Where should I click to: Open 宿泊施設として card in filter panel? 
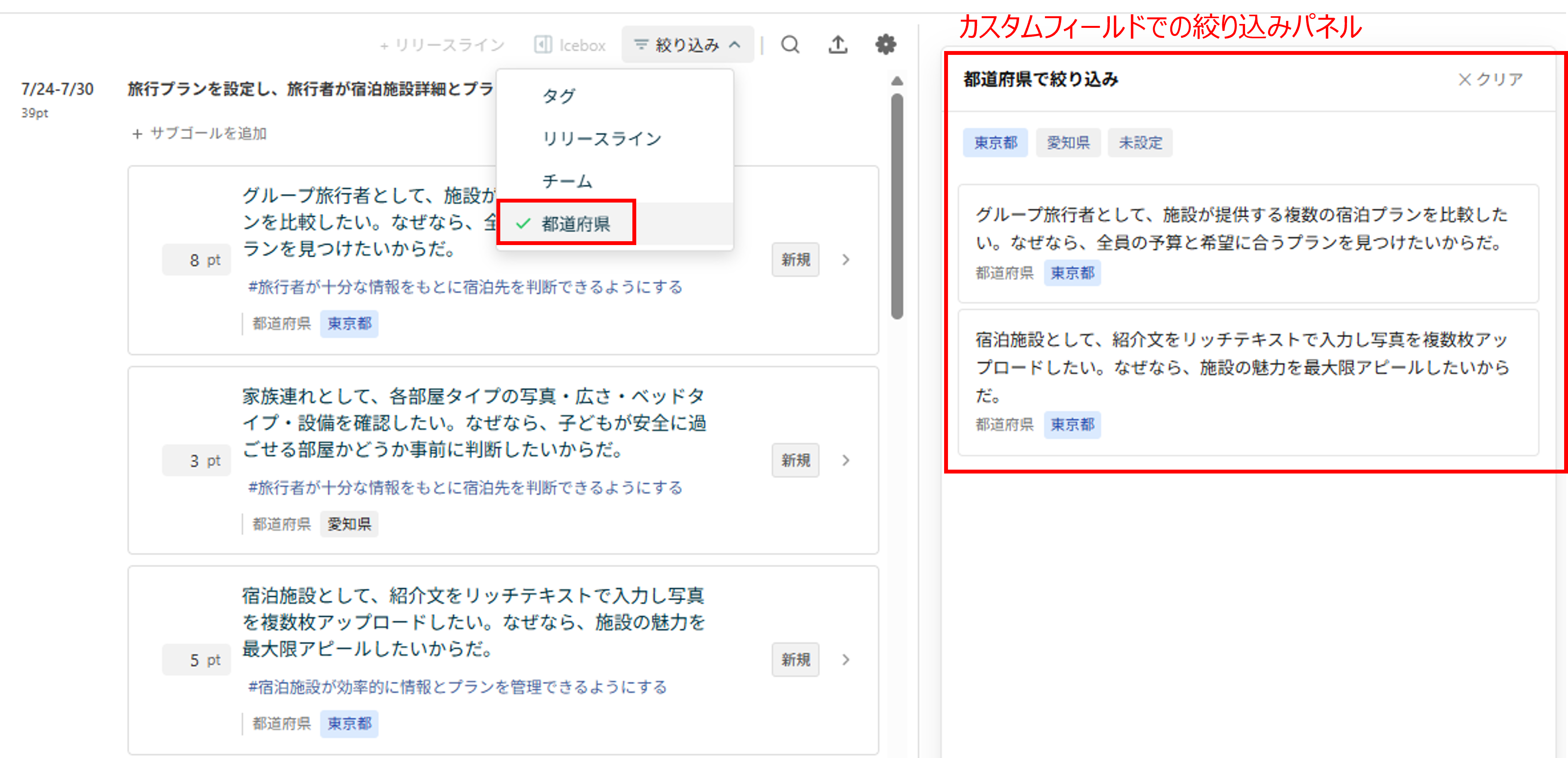(x=1248, y=382)
